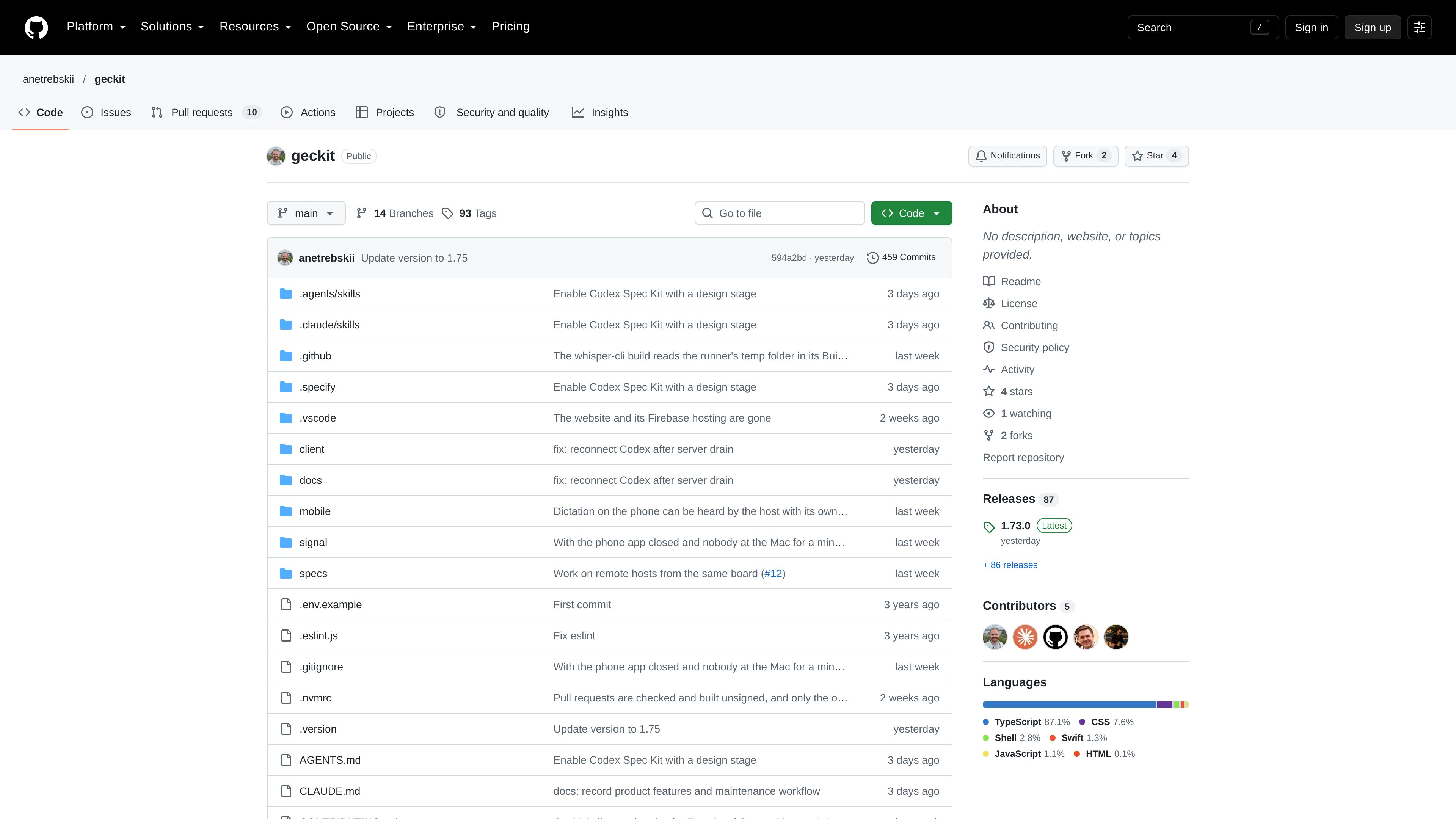Click the .env.example file icon

(x=286, y=604)
